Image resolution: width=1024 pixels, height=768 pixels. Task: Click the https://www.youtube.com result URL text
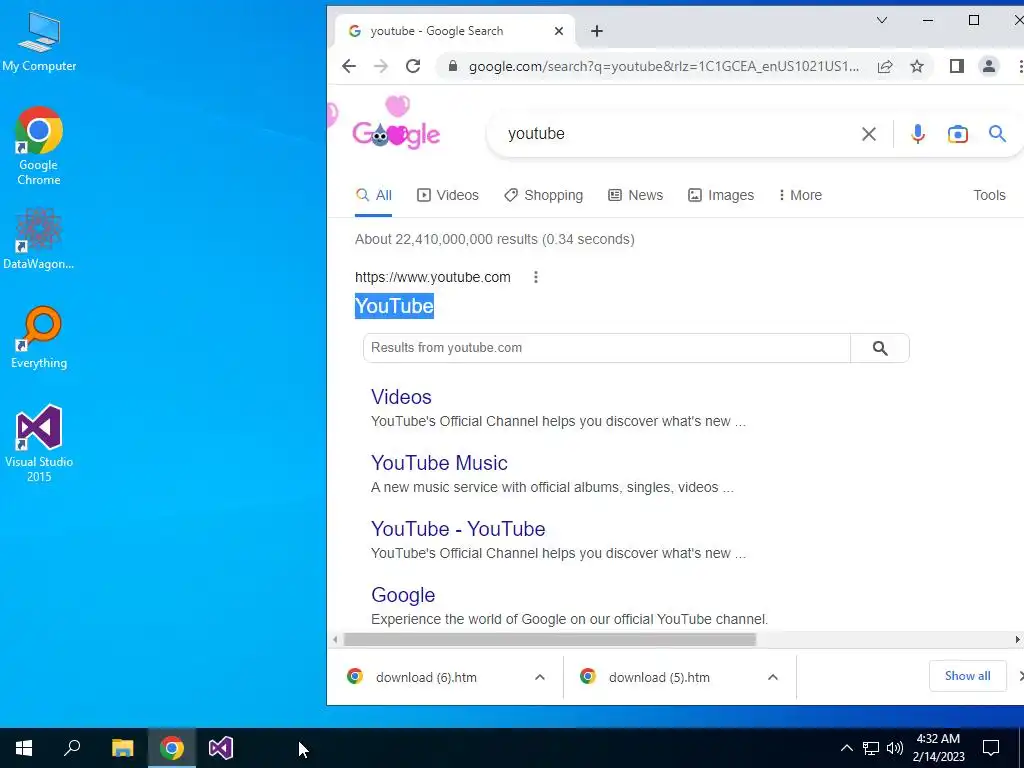[x=432, y=277]
